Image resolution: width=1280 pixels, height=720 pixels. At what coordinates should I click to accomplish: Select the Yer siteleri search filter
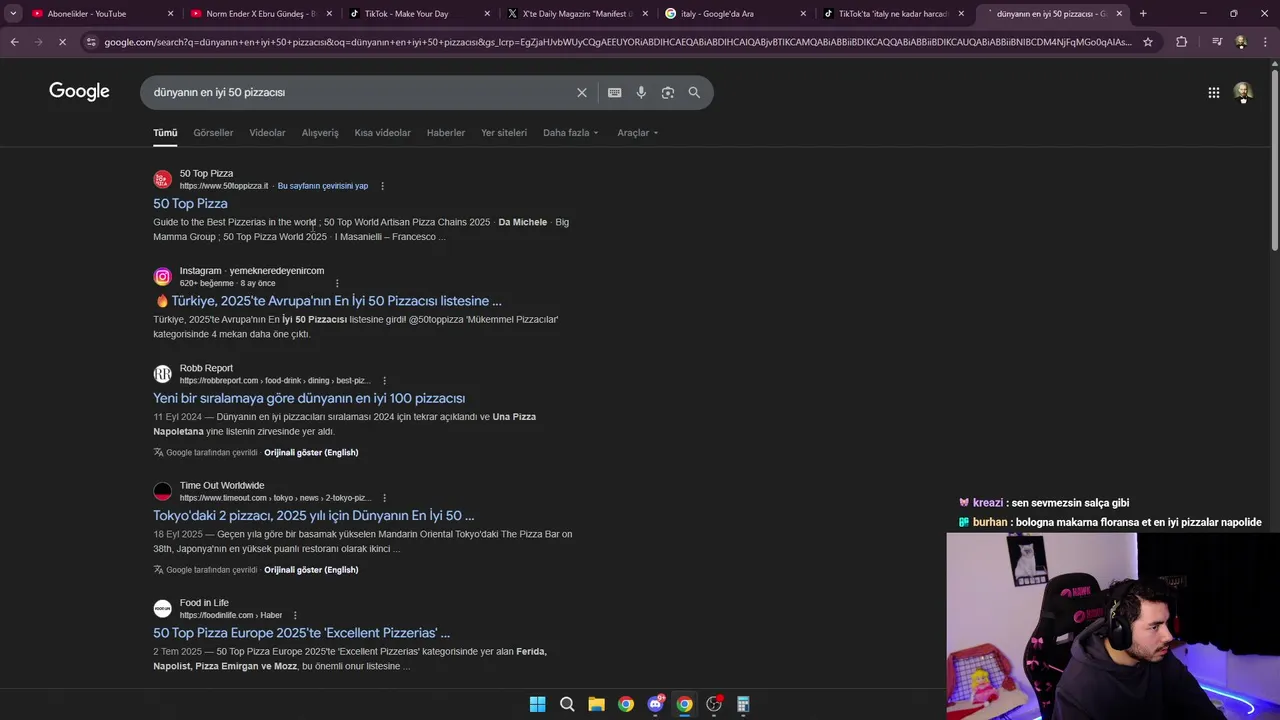(x=504, y=133)
